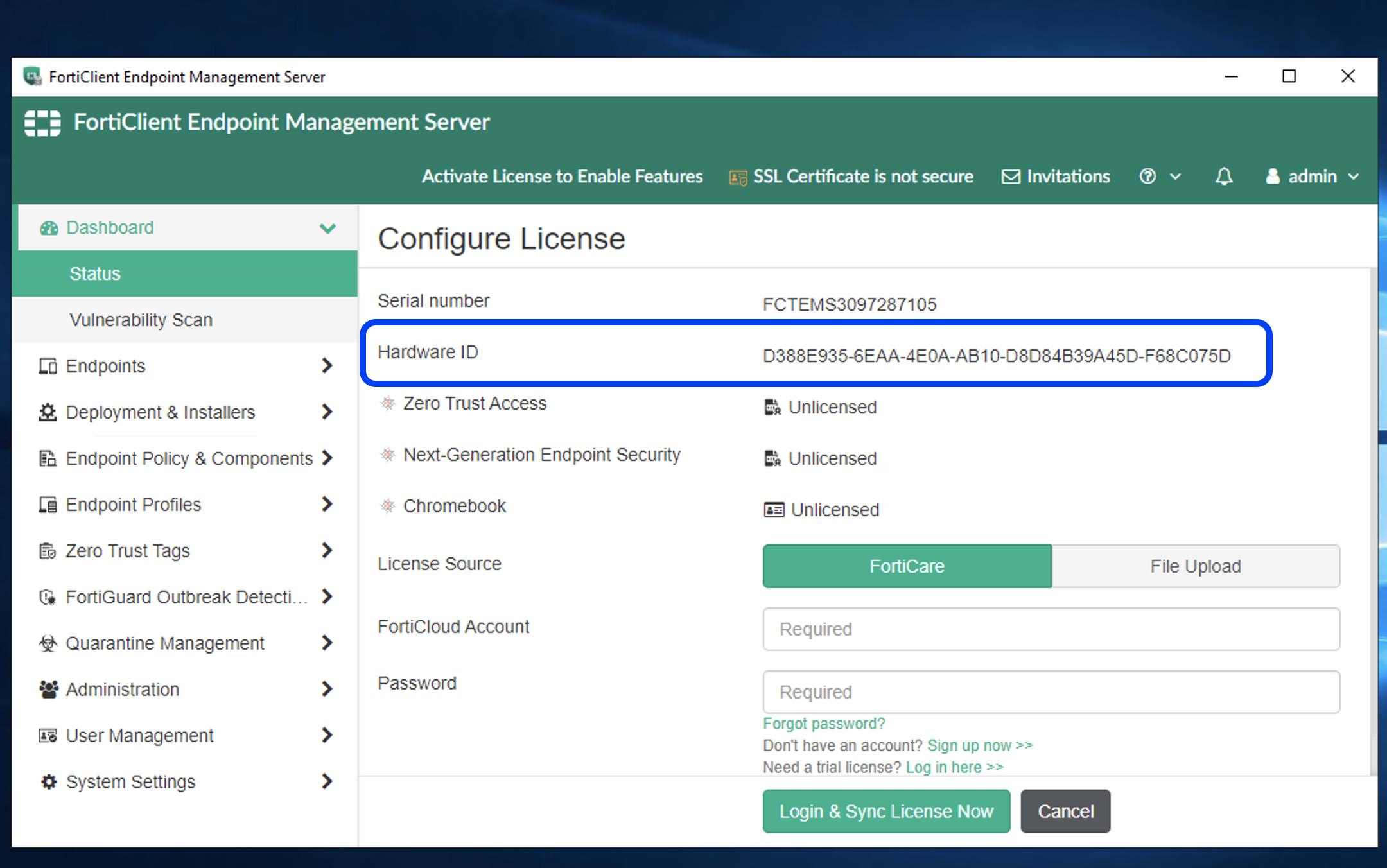
Task: Click the Chromebook license status icon
Action: coord(774,510)
